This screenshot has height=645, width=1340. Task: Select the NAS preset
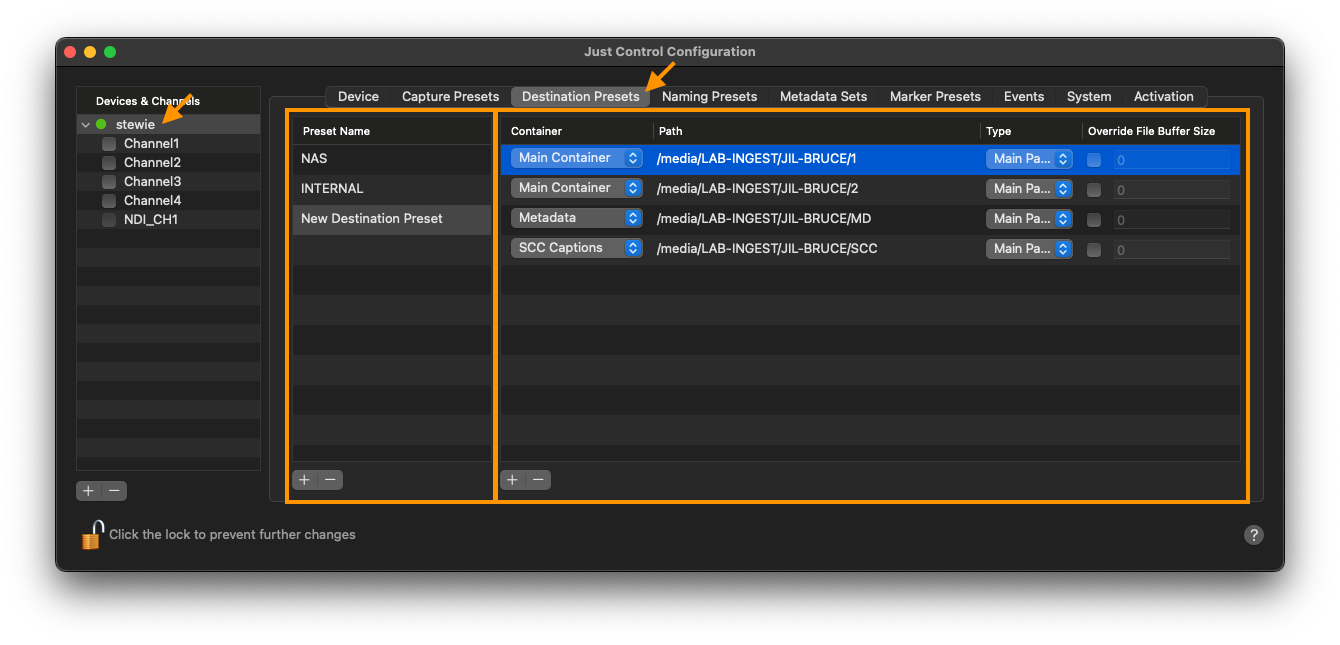pos(392,159)
